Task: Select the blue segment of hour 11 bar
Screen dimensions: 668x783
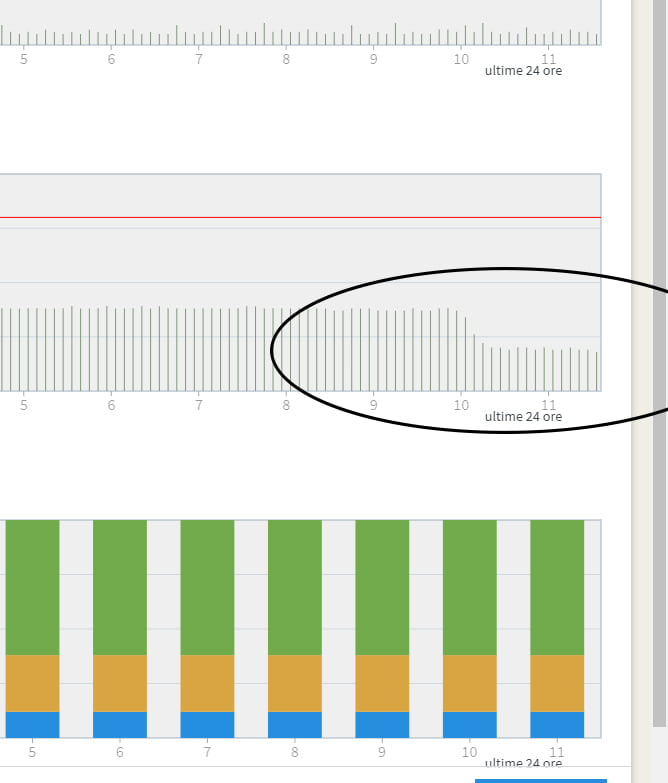Action: (557, 725)
